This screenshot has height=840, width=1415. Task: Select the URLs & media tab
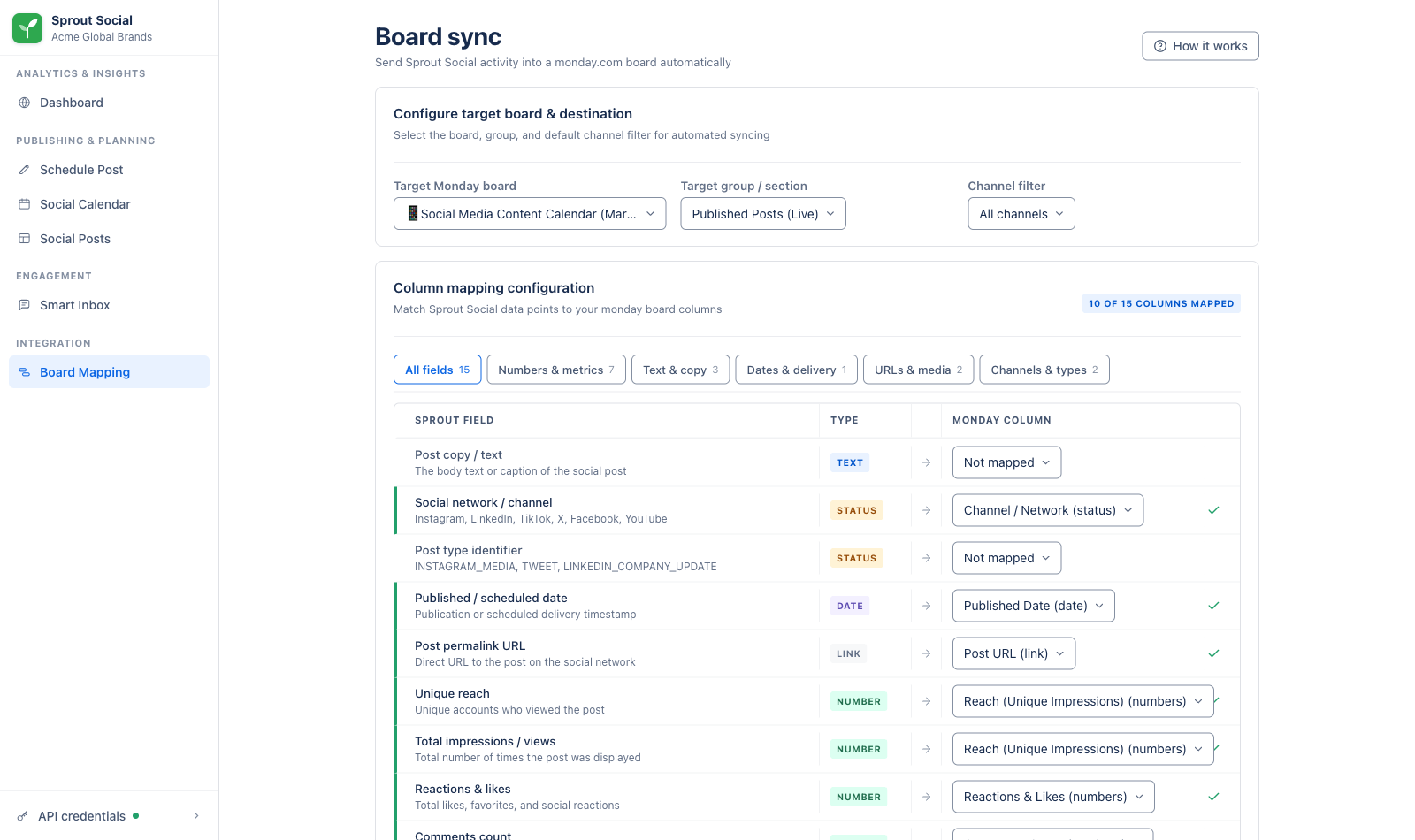coord(919,370)
